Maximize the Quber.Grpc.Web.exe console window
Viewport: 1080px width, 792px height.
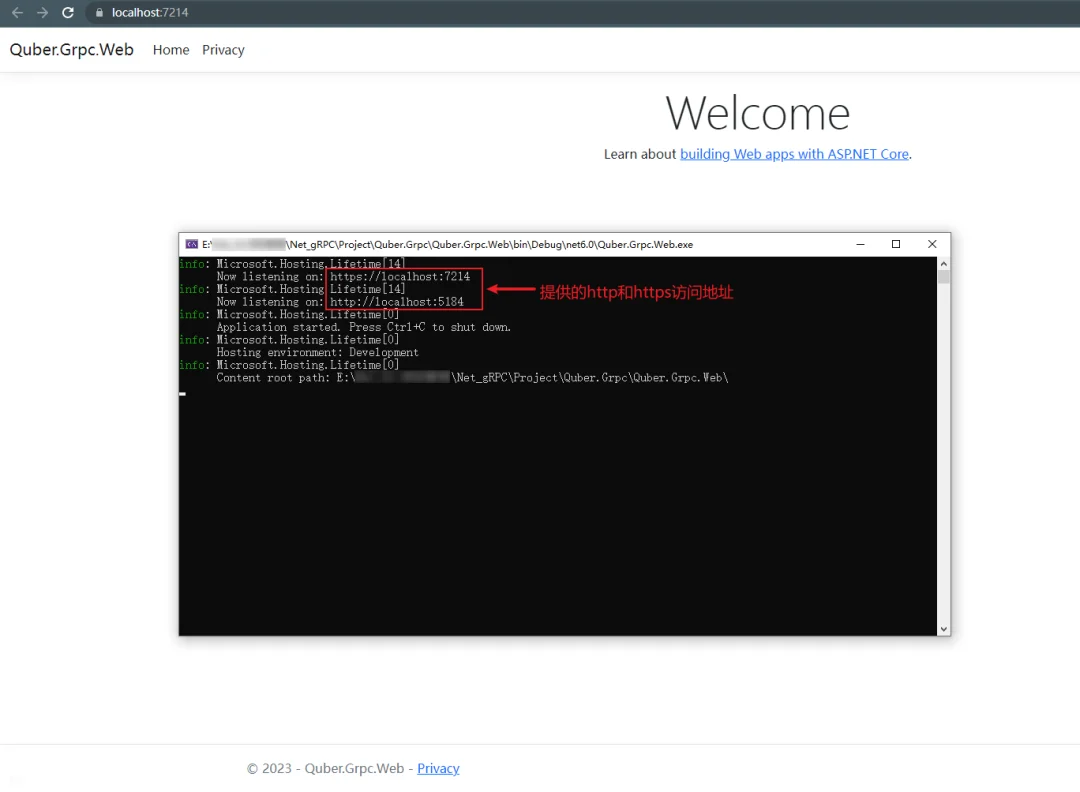click(x=895, y=244)
